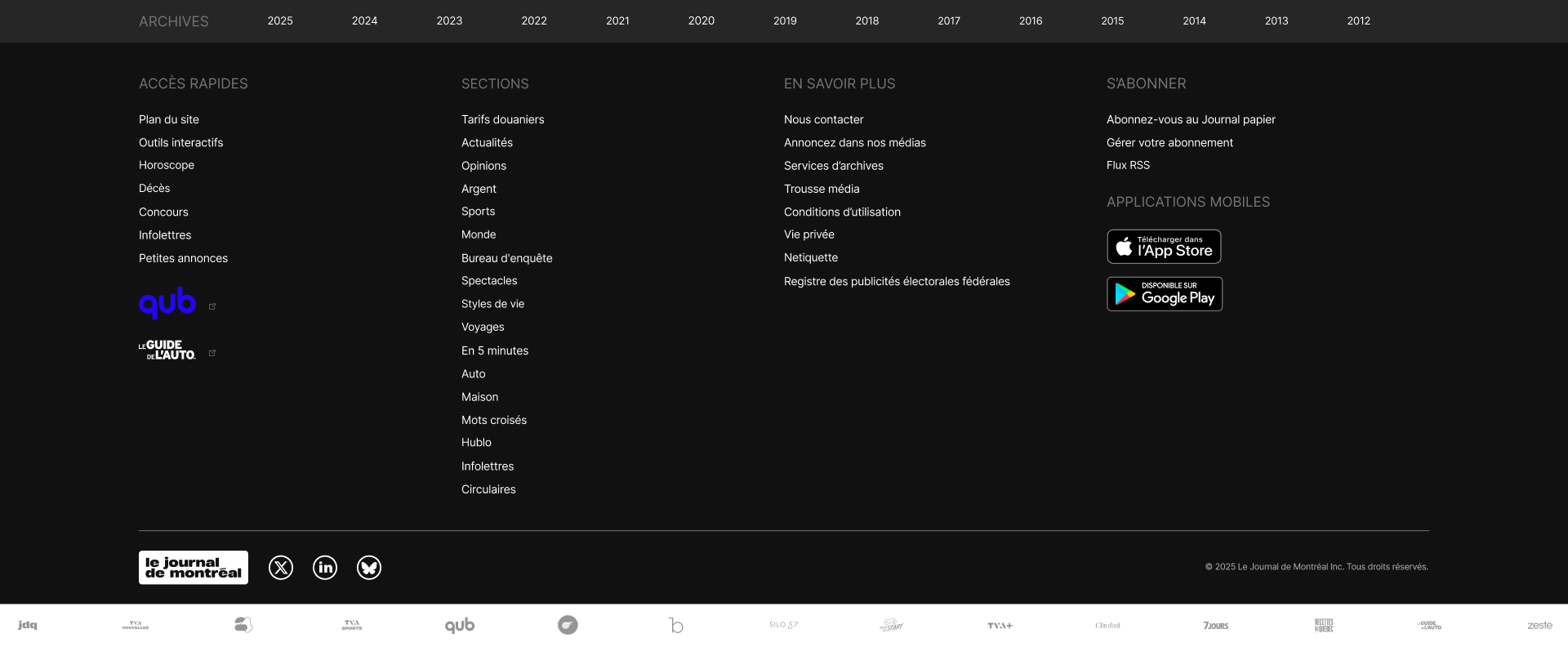Go to Bureau d'enquête section
The image size is (1568, 647).
pyautogui.click(x=507, y=258)
